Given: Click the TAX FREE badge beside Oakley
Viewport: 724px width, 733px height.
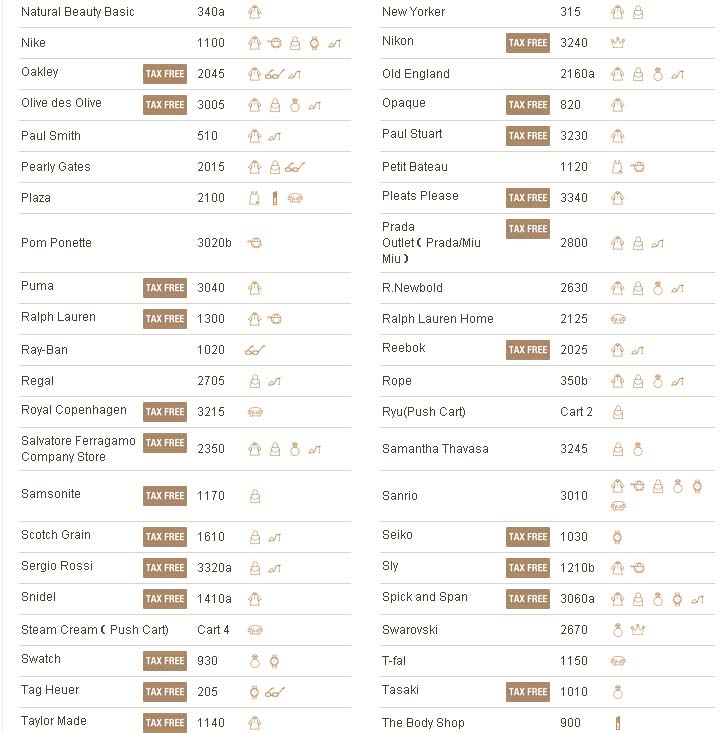Looking at the screenshot, I should click(165, 74).
